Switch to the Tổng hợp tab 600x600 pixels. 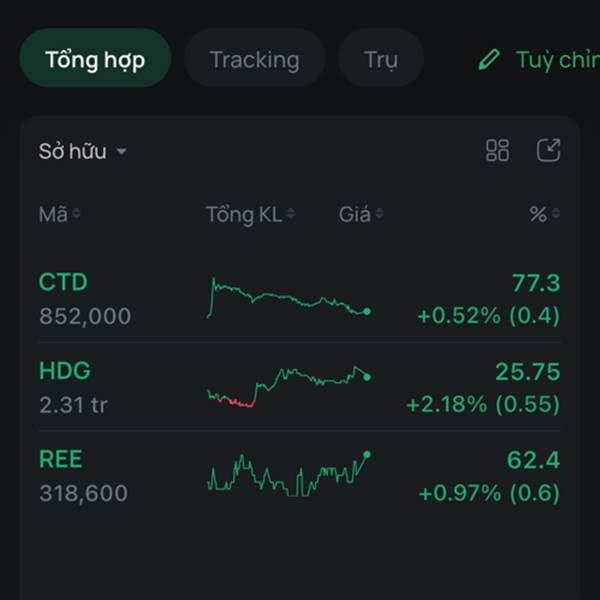tap(95, 60)
